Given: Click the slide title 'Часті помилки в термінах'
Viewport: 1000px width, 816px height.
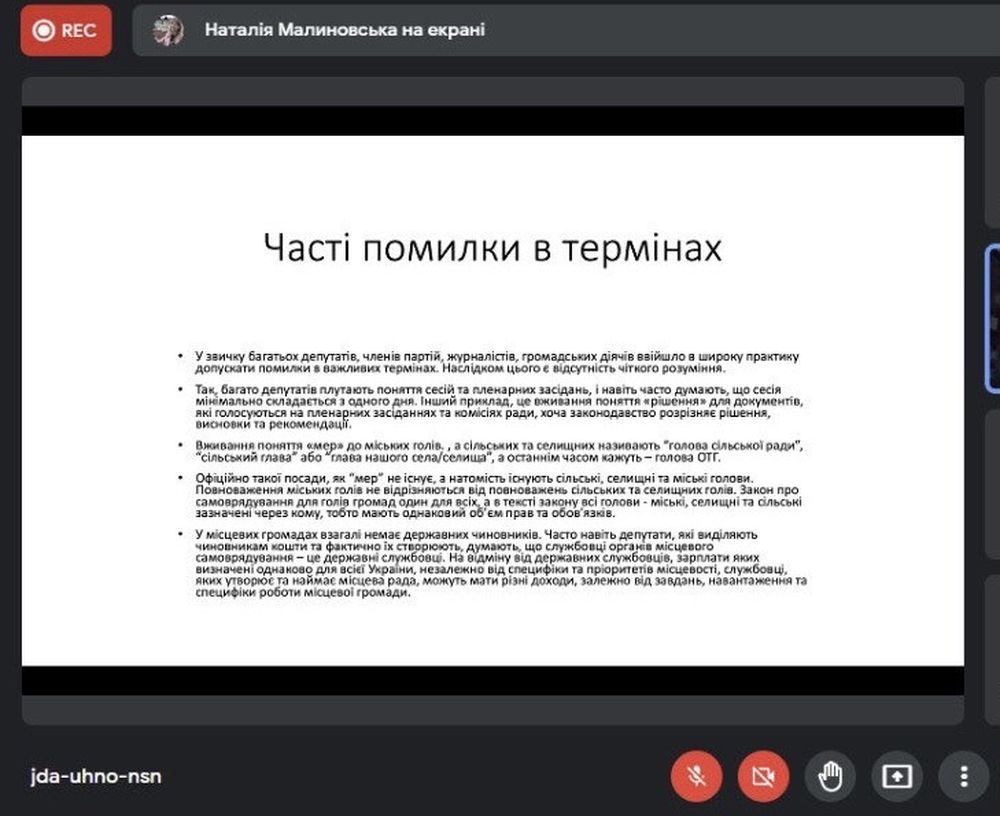Looking at the screenshot, I should 492,248.
